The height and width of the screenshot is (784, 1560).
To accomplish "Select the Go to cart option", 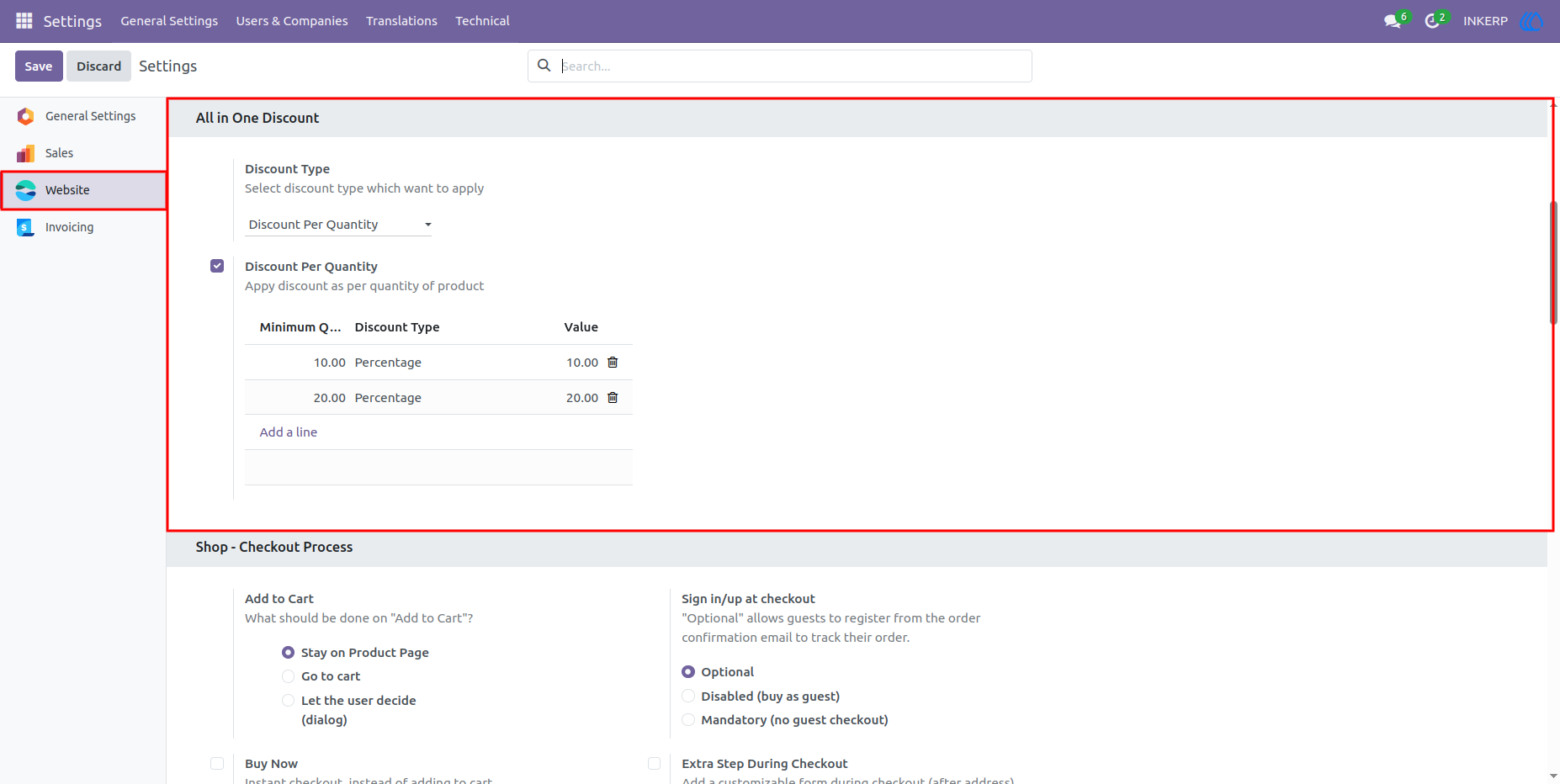I will (x=288, y=676).
